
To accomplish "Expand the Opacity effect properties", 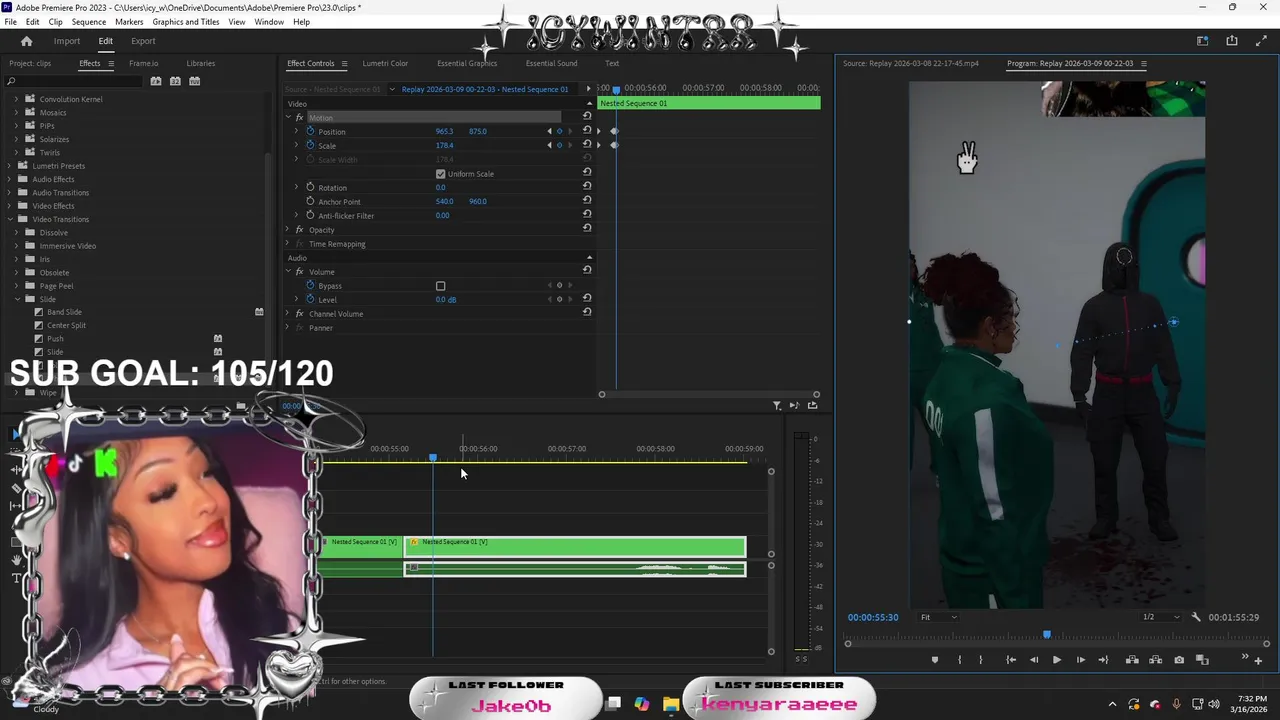I will [288, 230].
